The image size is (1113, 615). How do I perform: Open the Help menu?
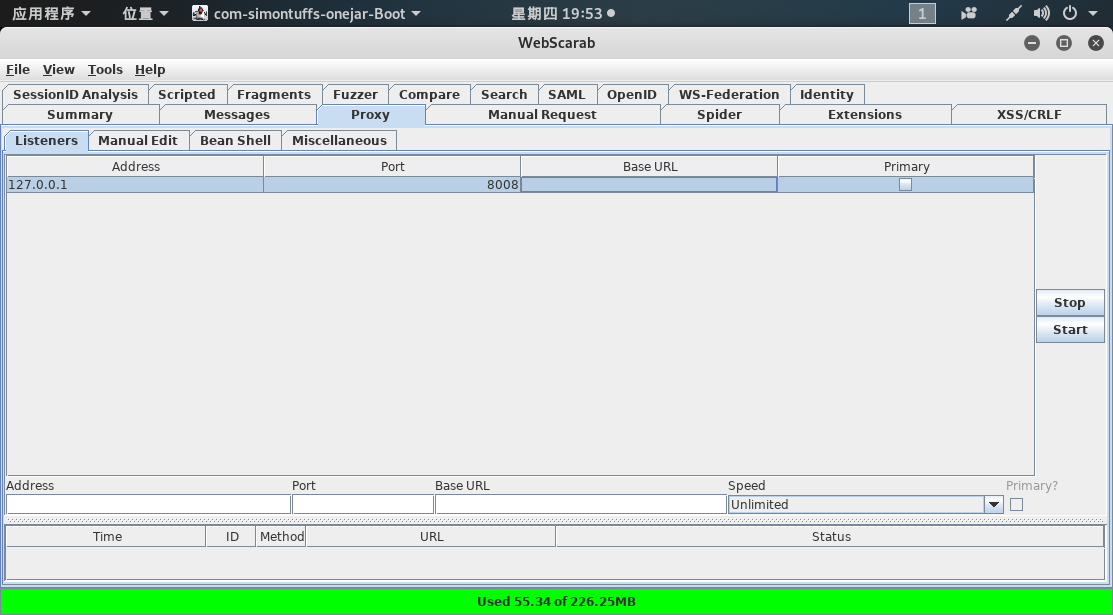150,70
